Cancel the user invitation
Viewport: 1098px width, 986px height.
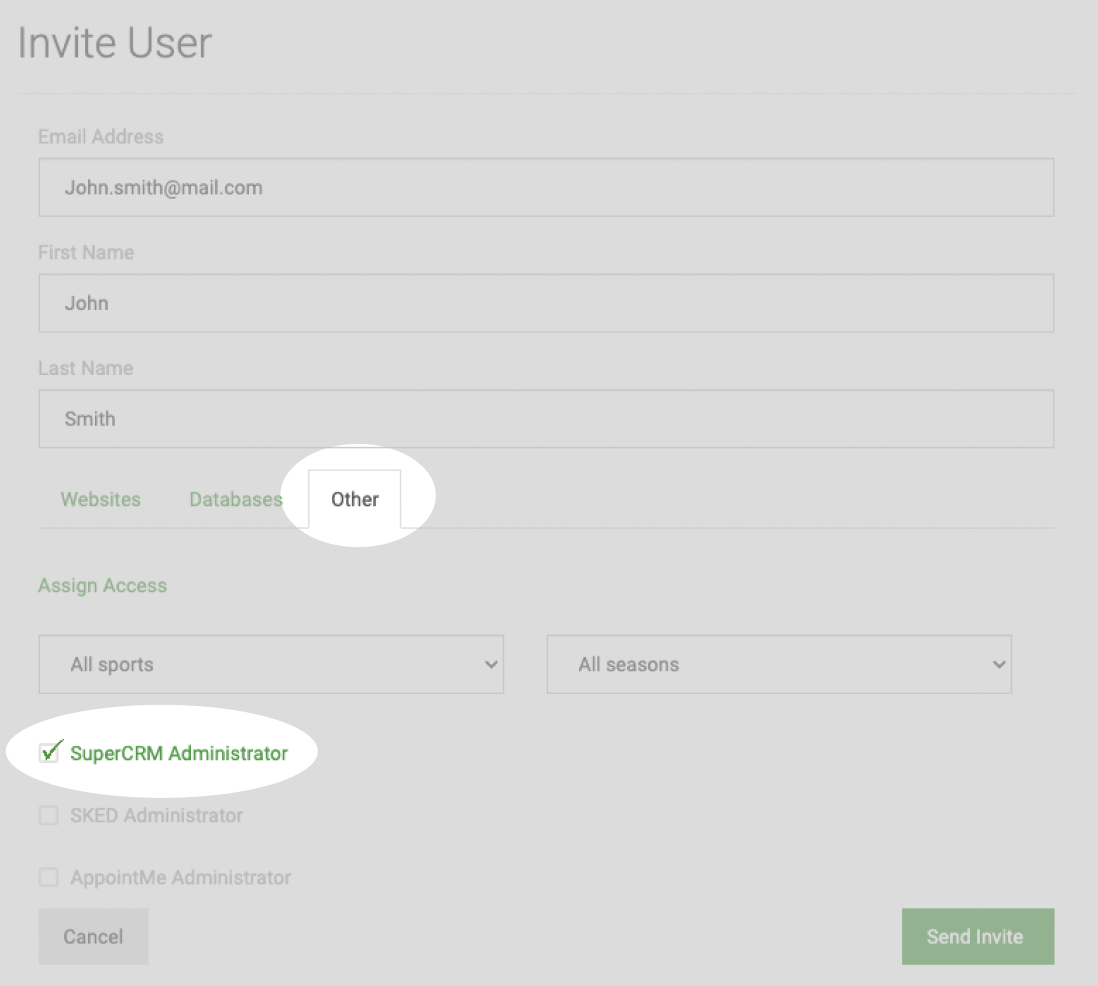click(x=93, y=936)
